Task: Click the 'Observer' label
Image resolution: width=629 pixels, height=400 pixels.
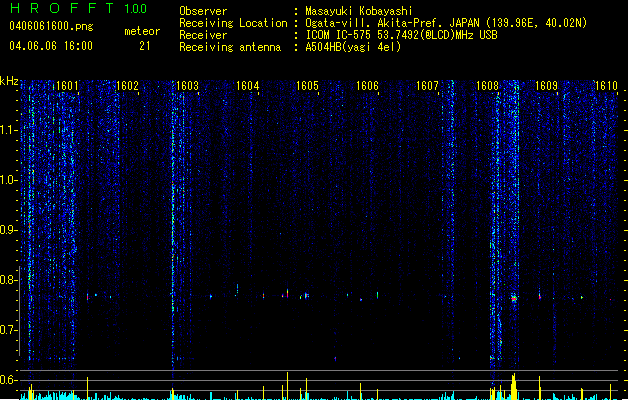Action: pyautogui.click(x=203, y=11)
